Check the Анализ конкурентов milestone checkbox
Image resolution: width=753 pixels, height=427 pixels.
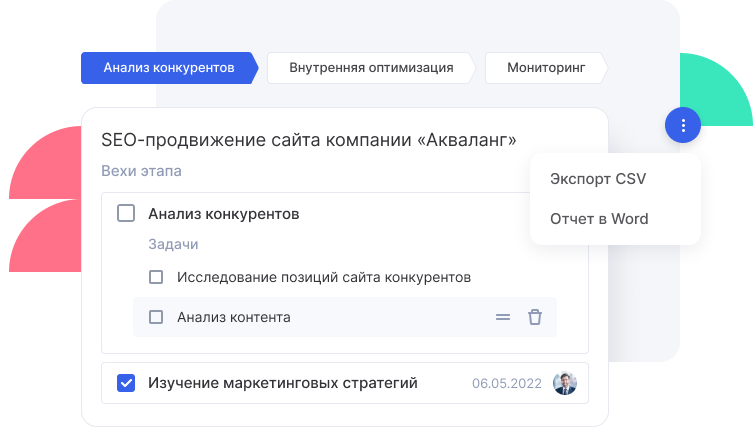pos(126,213)
